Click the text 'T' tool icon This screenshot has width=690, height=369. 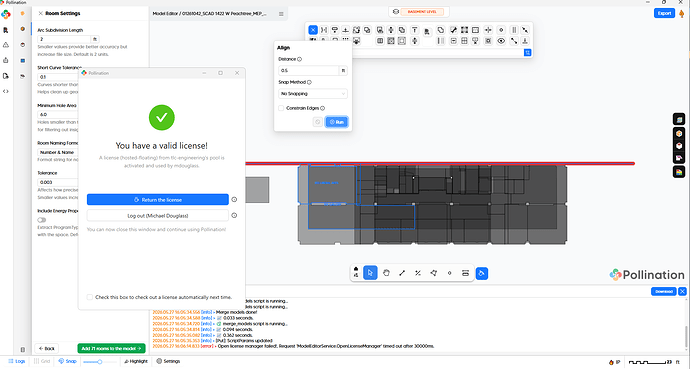coord(415,30)
